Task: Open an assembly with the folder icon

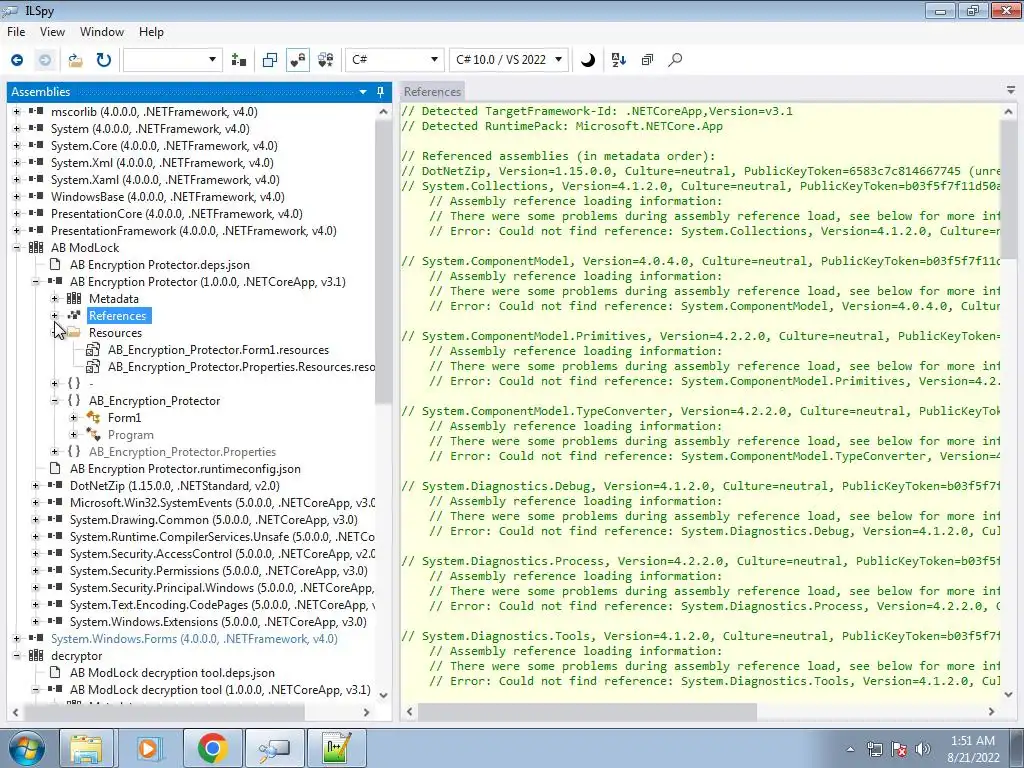Action: click(76, 60)
